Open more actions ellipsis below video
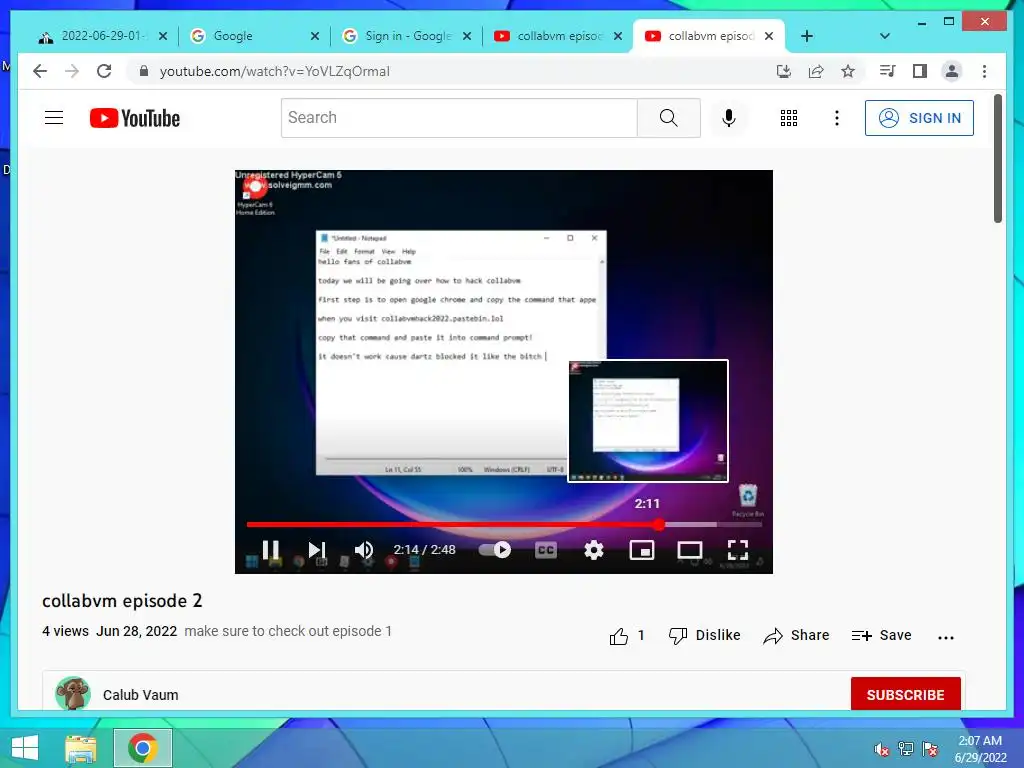 946,637
